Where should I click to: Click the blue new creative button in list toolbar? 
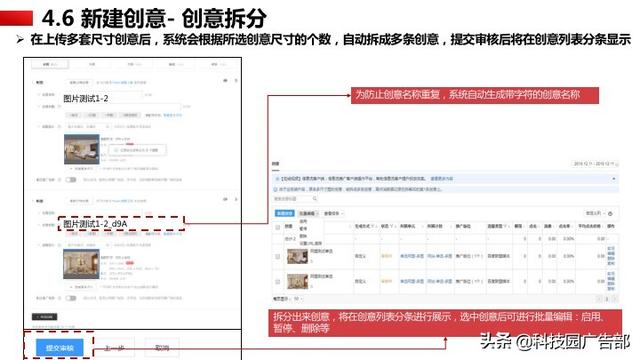pyautogui.click(x=284, y=213)
